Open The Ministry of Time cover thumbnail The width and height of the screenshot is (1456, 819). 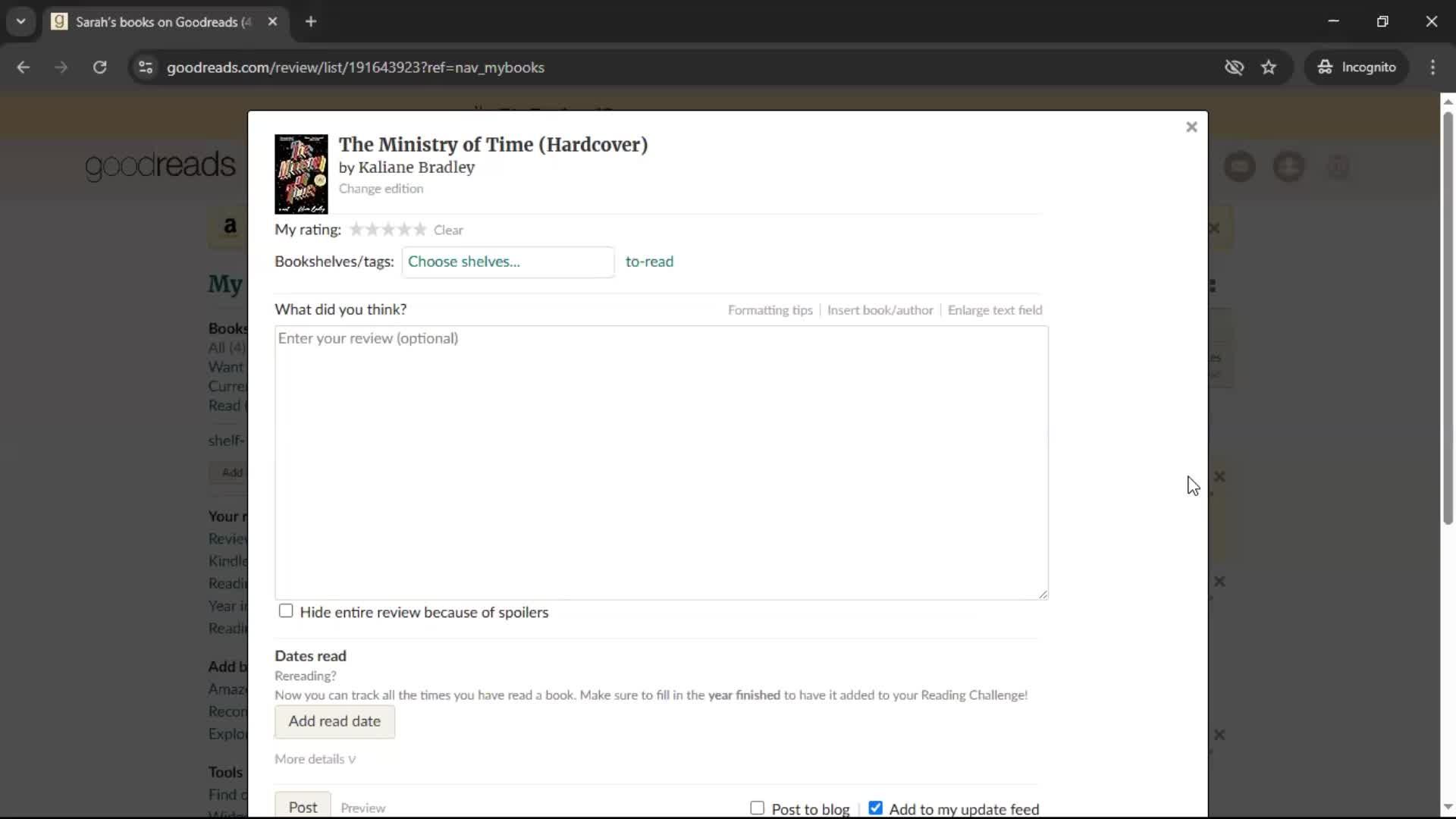301,174
